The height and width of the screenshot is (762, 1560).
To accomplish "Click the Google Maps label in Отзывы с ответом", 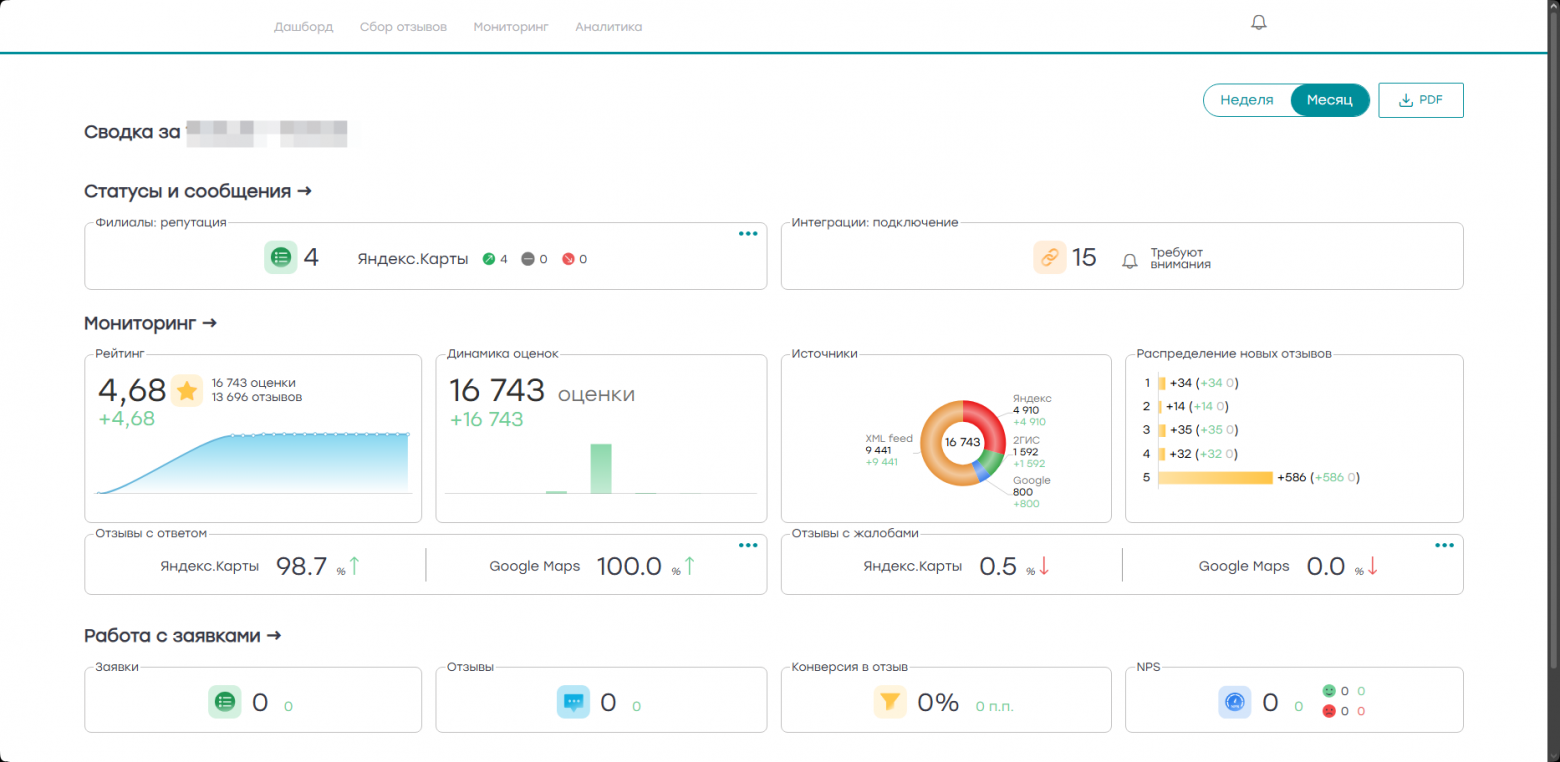I will [x=534, y=566].
